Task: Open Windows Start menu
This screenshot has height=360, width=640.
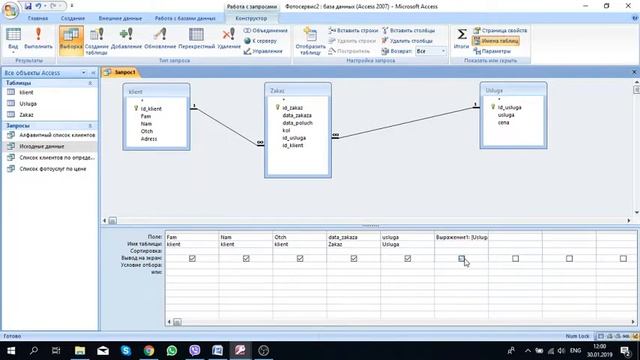Action: click(x=11, y=351)
